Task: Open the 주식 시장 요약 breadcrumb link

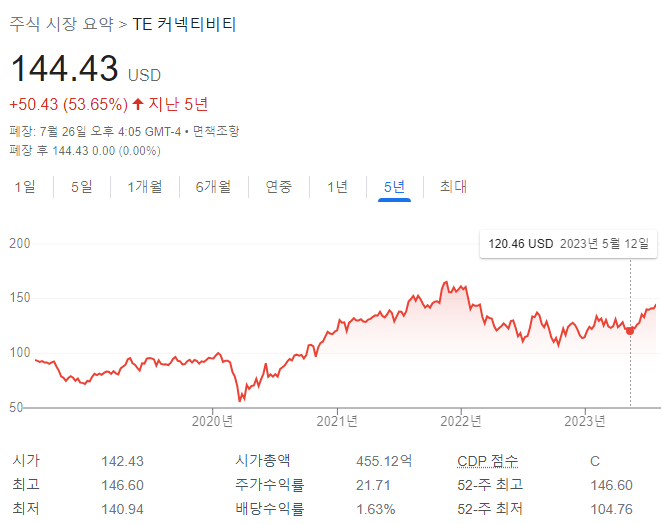Action: pyautogui.click(x=62, y=24)
